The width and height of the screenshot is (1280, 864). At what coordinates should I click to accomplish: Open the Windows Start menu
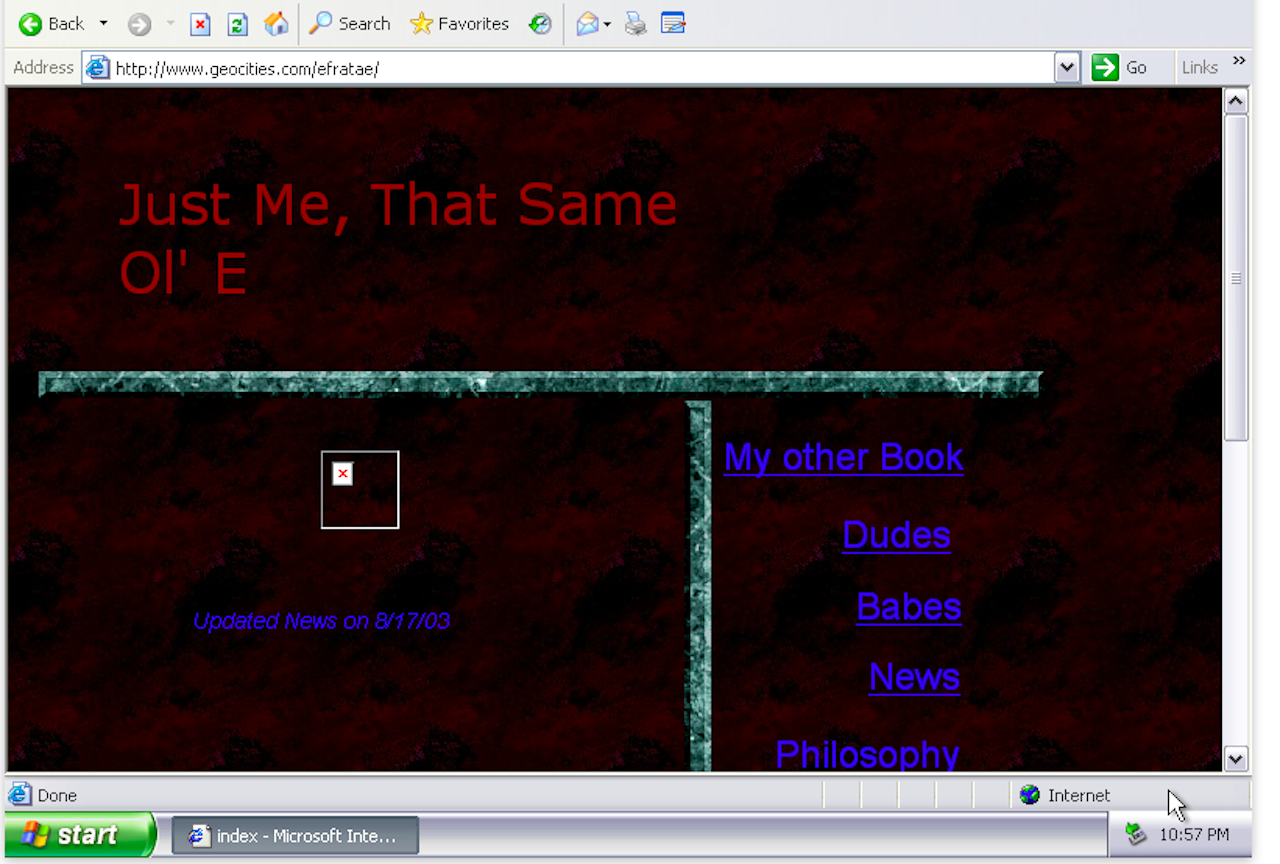80,835
